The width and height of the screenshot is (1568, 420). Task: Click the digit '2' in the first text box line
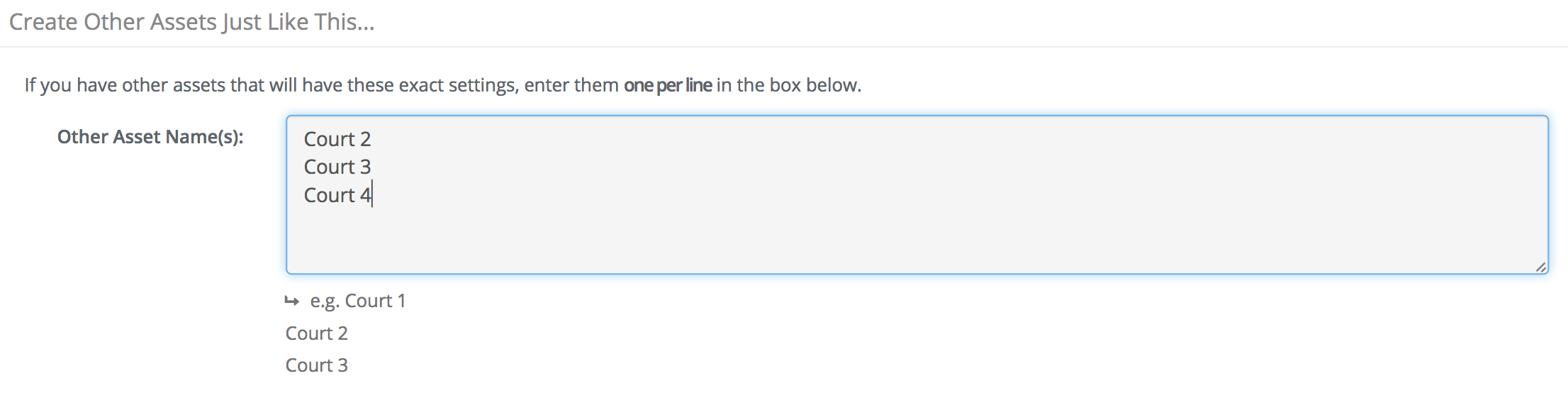(x=366, y=139)
